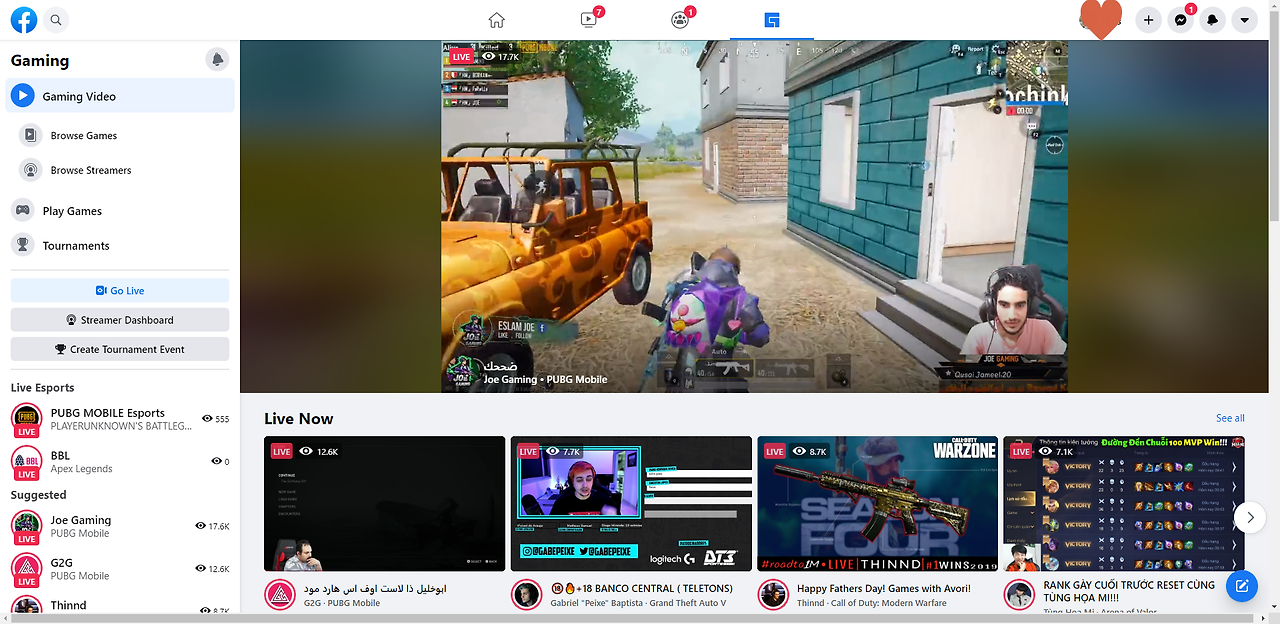Click Tùng Họa Mi channel avatar

1019,595
